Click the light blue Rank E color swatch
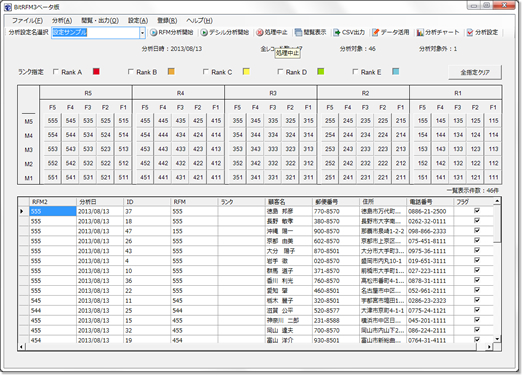 pos(396,72)
